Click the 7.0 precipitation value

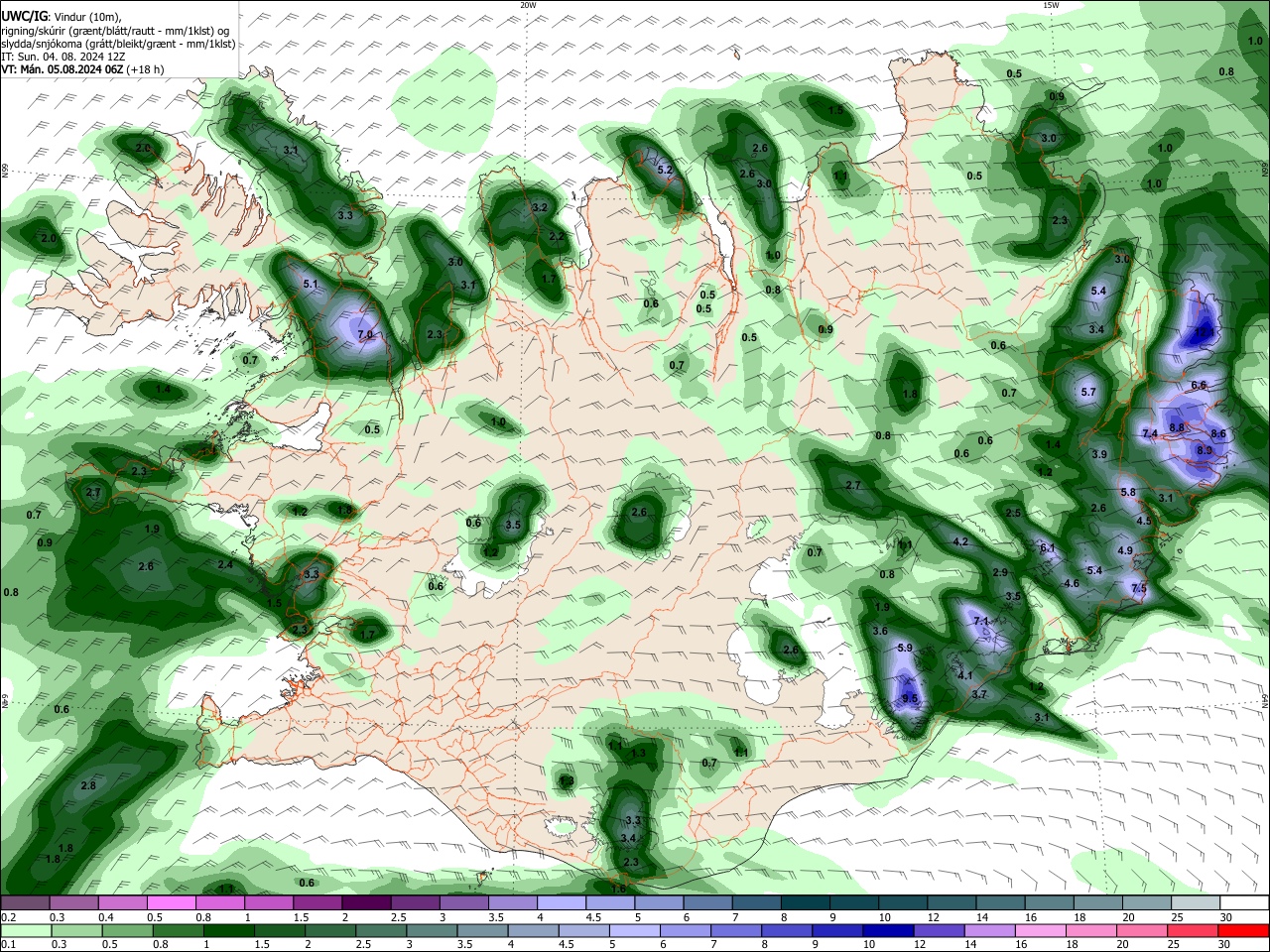coord(365,335)
